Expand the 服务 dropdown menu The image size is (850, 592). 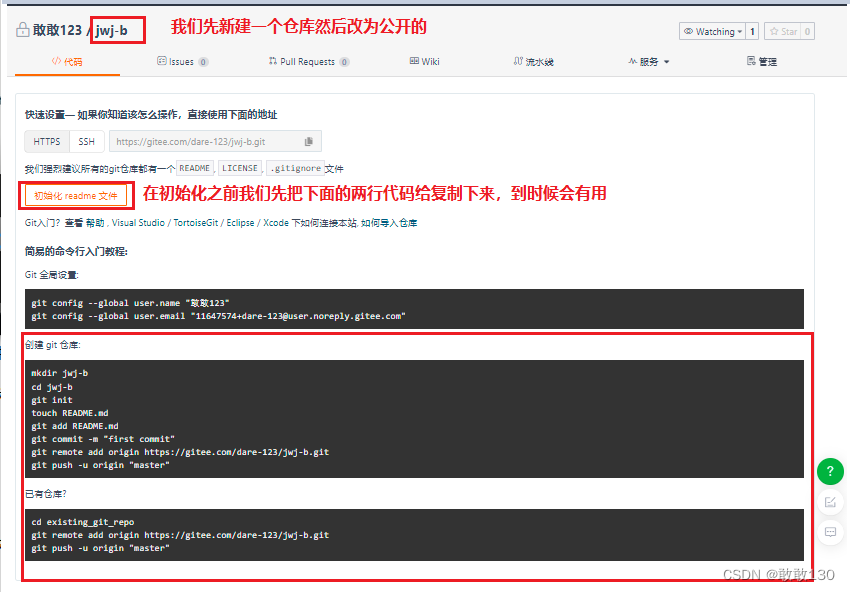[648, 62]
